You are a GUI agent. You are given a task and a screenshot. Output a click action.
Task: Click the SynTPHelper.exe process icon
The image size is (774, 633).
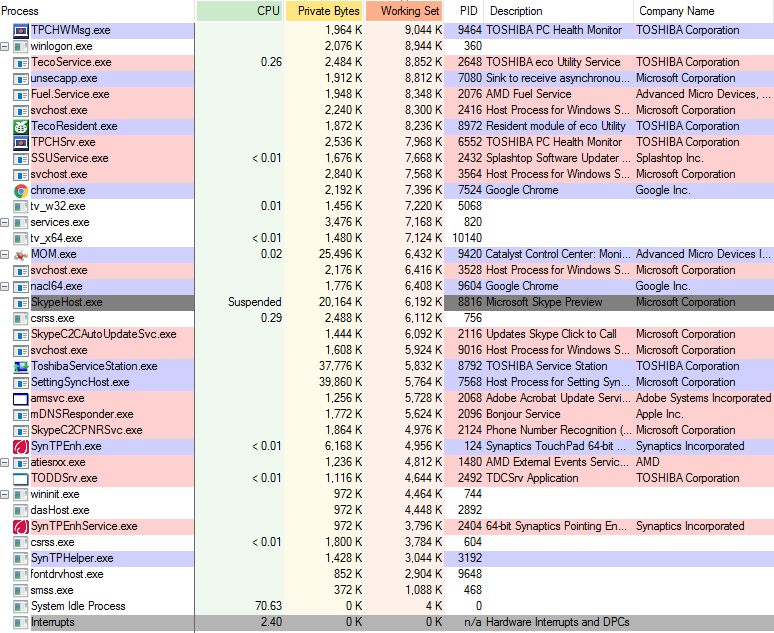[x=21, y=558]
